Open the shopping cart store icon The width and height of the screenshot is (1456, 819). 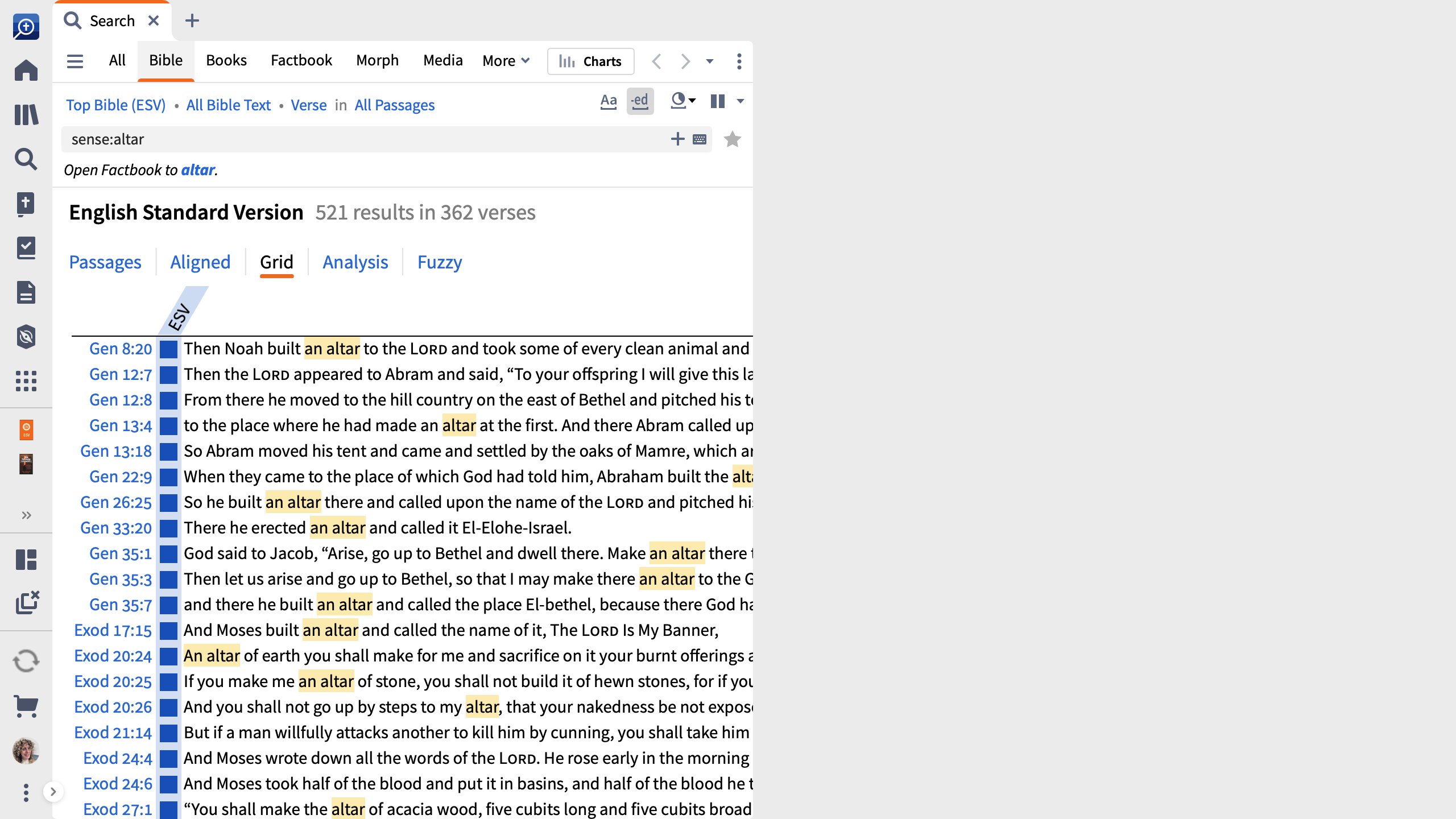(x=26, y=706)
